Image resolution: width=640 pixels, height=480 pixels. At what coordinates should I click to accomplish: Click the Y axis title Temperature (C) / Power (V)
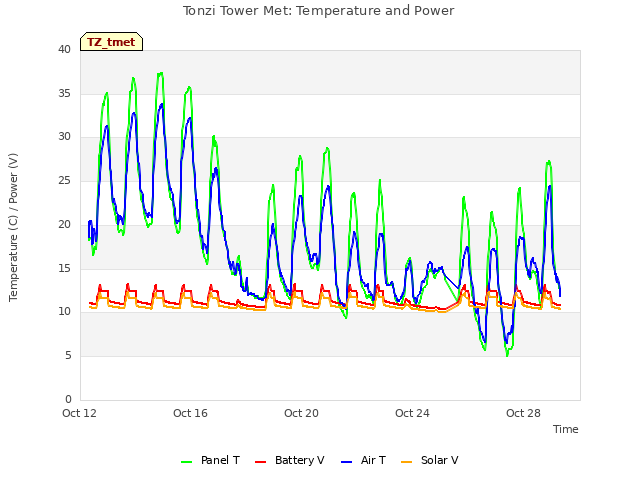coord(13,227)
